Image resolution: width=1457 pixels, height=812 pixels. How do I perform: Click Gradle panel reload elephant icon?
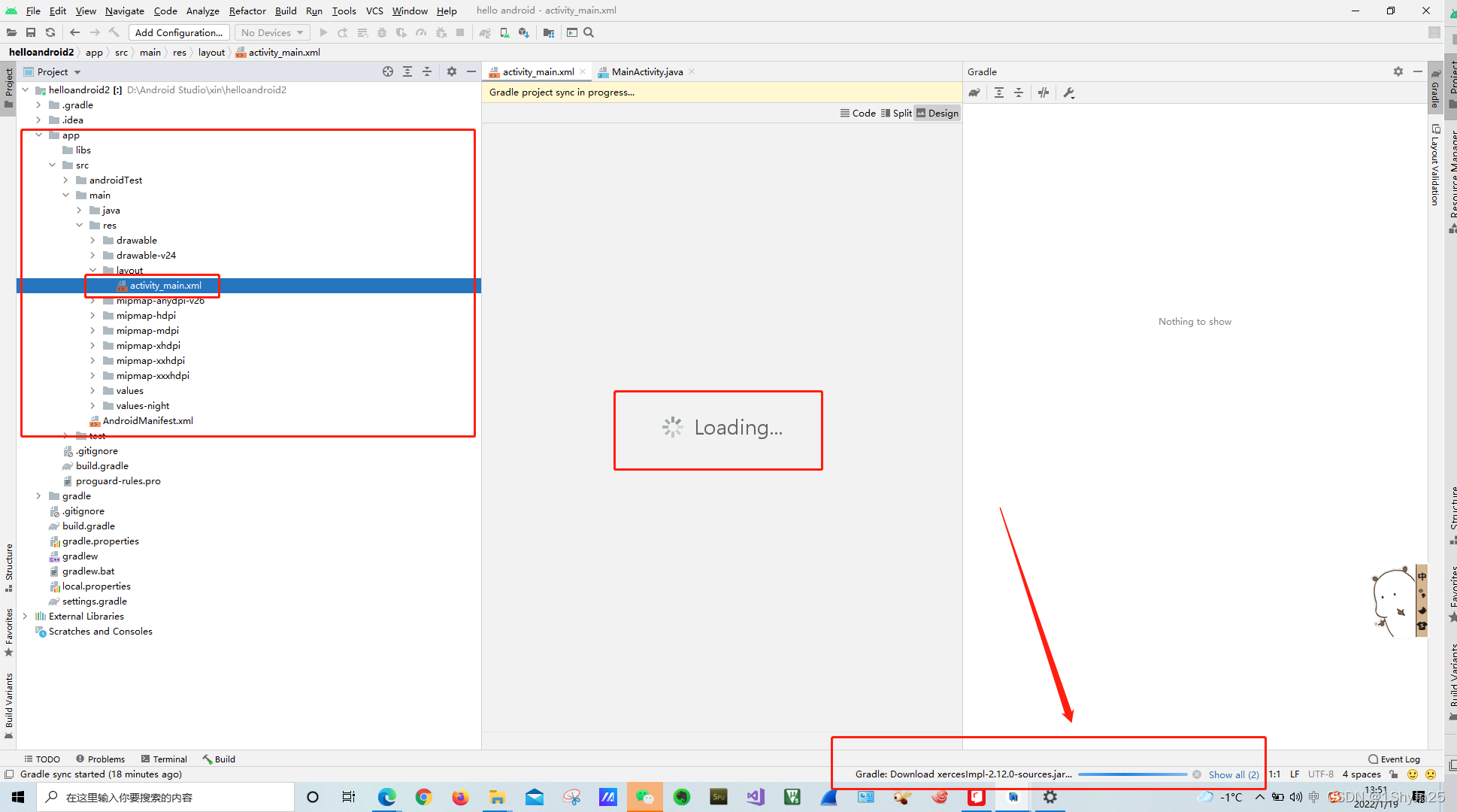click(x=974, y=92)
